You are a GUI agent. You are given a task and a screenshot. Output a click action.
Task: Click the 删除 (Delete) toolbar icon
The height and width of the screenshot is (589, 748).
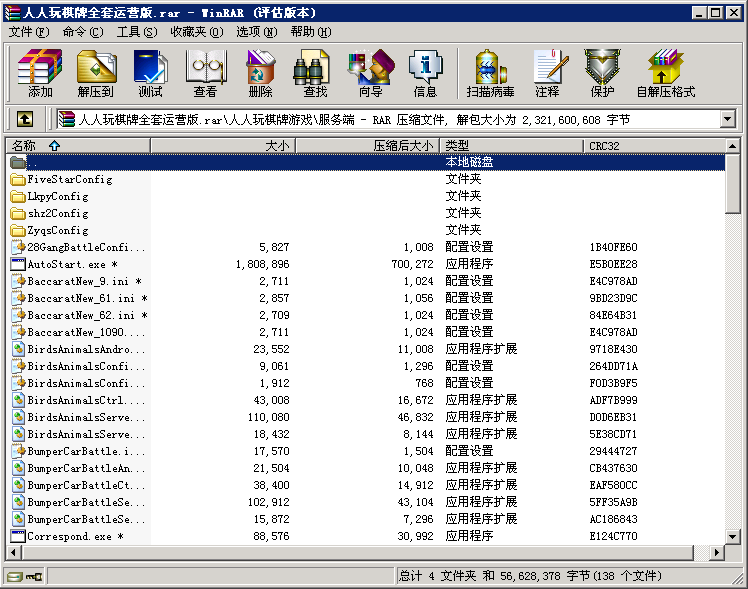pyautogui.click(x=260, y=73)
